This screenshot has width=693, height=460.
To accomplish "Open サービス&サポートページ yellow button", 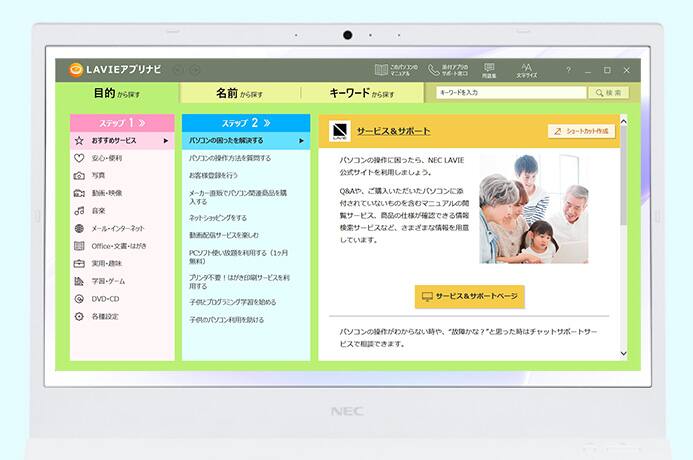I will (469, 297).
